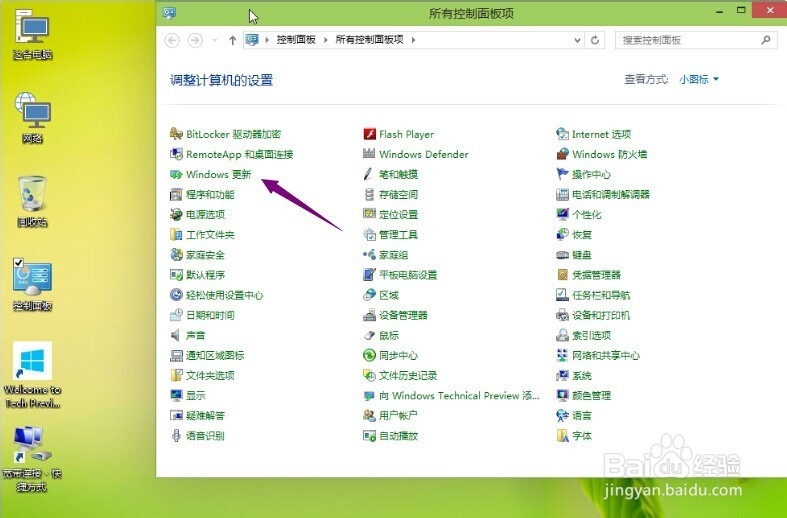The image size is (787, 518).
Task: Open 用户帐户 icon
Action: [369, 416]
